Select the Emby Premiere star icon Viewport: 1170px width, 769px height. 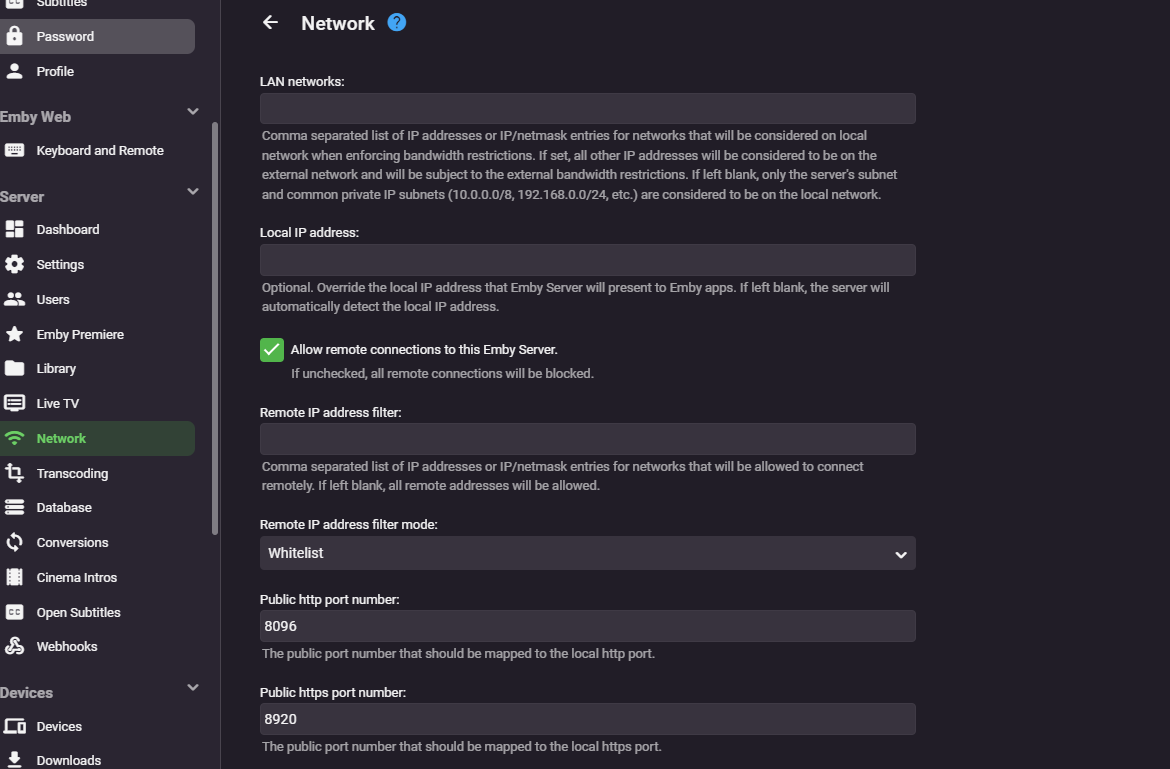pos(15,334)
